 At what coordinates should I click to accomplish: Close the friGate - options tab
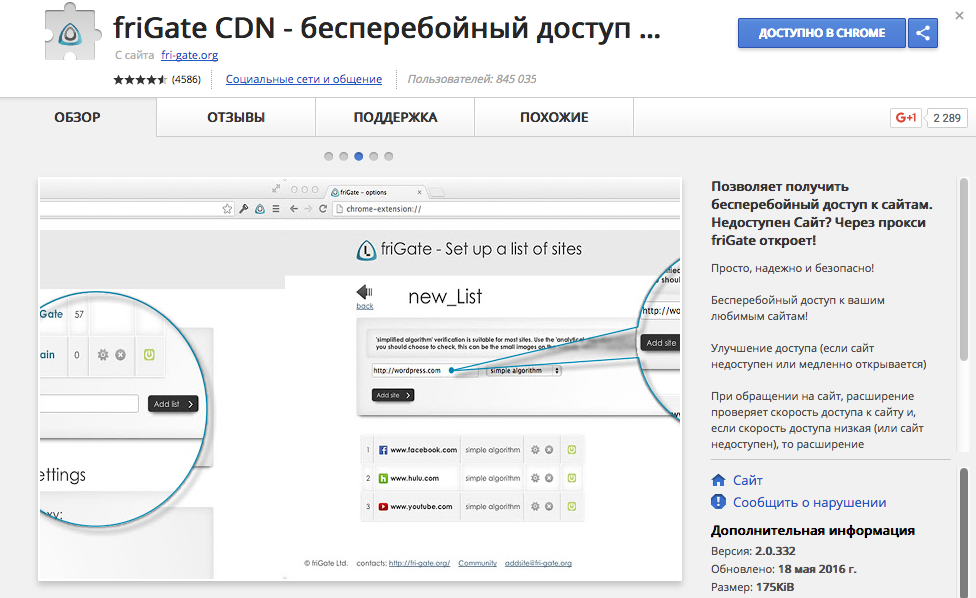coord(419,192)
